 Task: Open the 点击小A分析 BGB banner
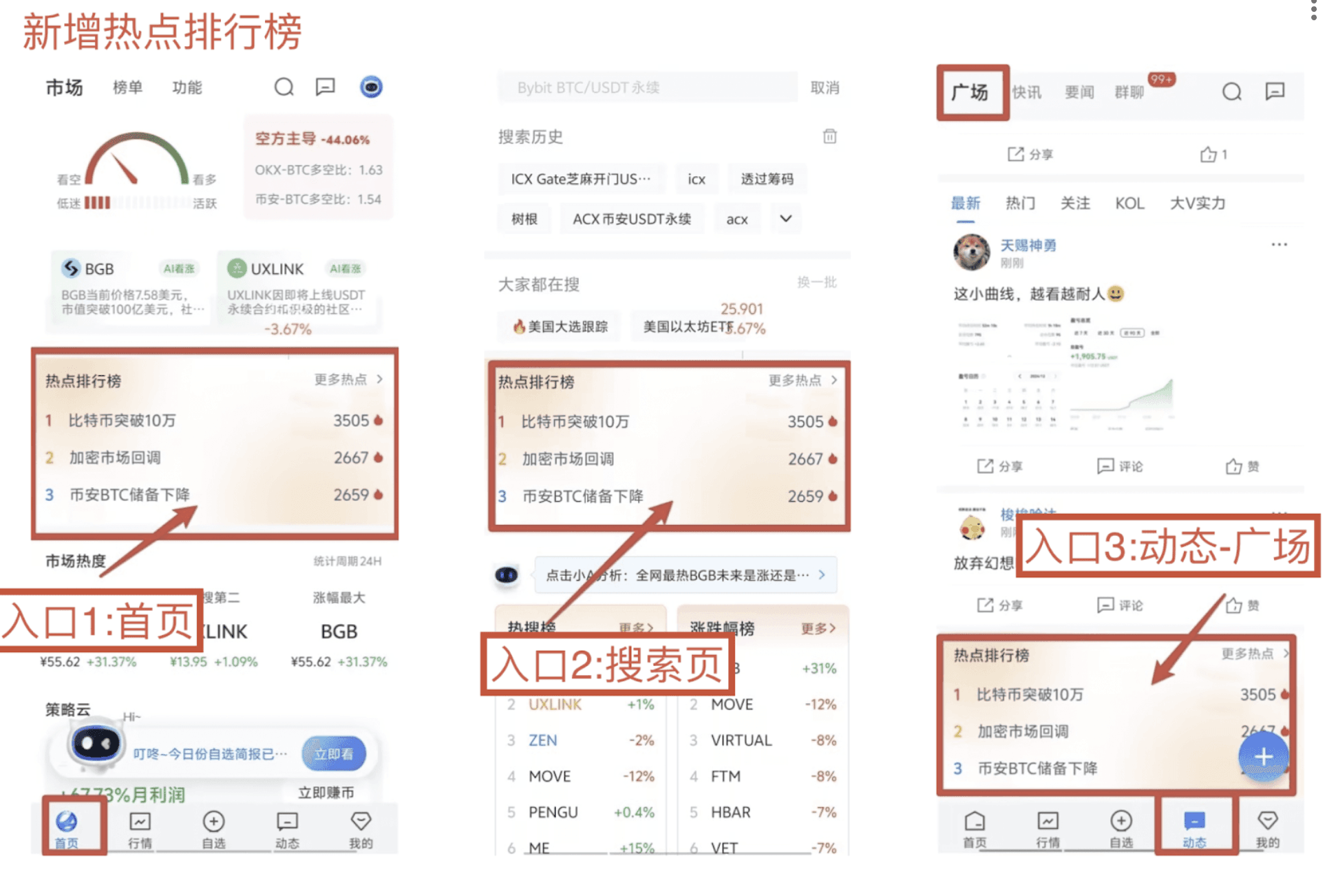685,575
